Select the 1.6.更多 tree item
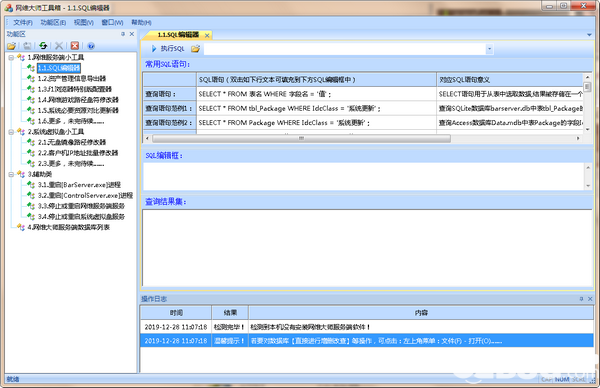The image size is (600, 388). 71,121
